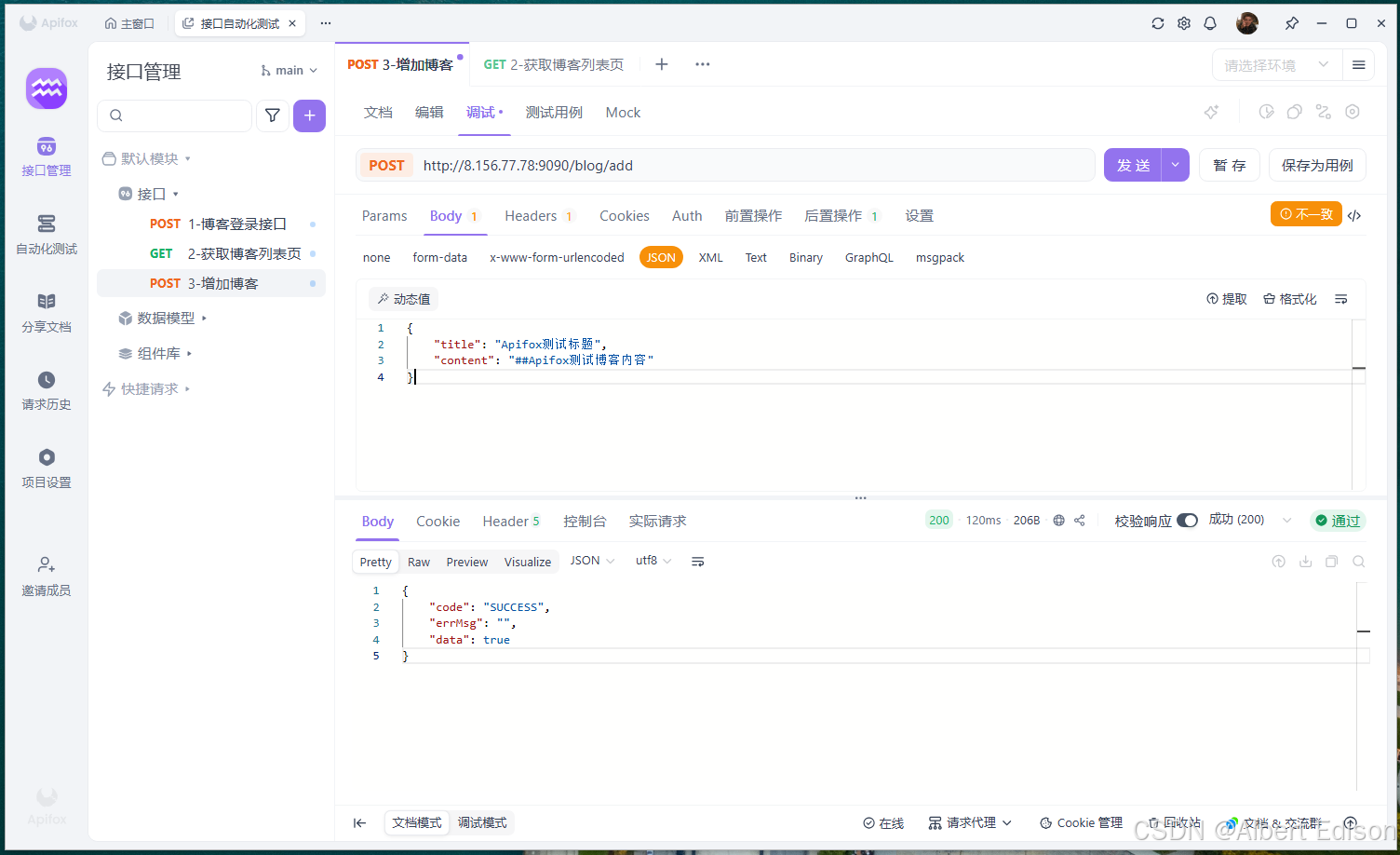Click the refresh icon in the title bar

click(1158, 23)
